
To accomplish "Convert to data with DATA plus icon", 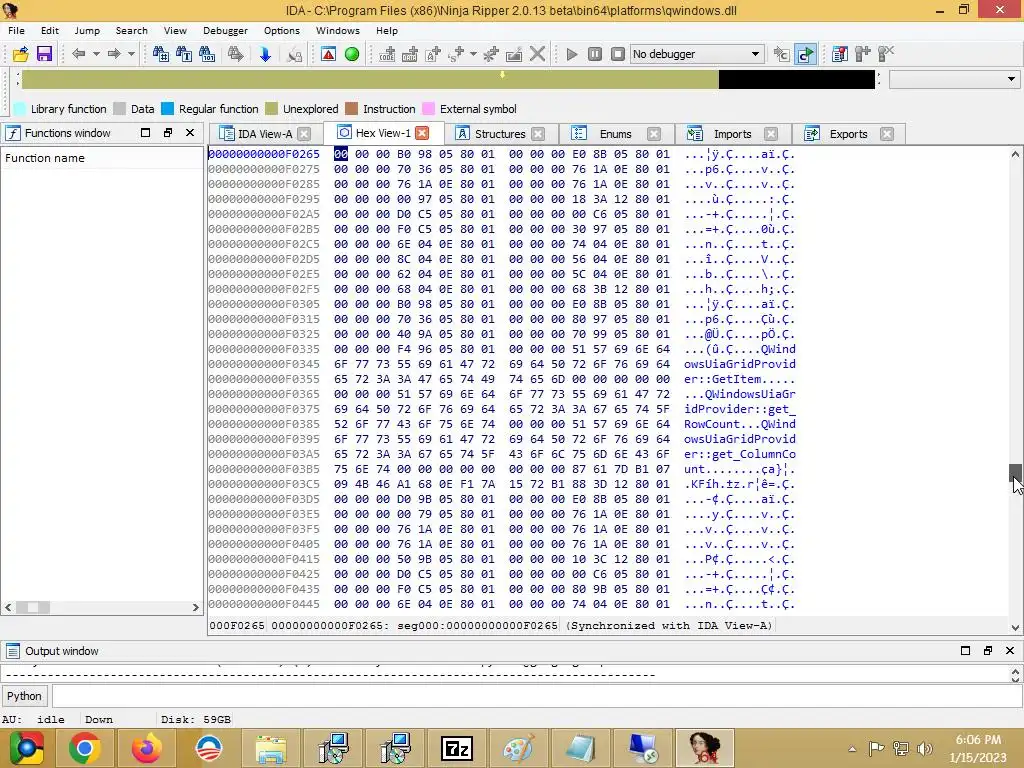I will tap(409, 54).
